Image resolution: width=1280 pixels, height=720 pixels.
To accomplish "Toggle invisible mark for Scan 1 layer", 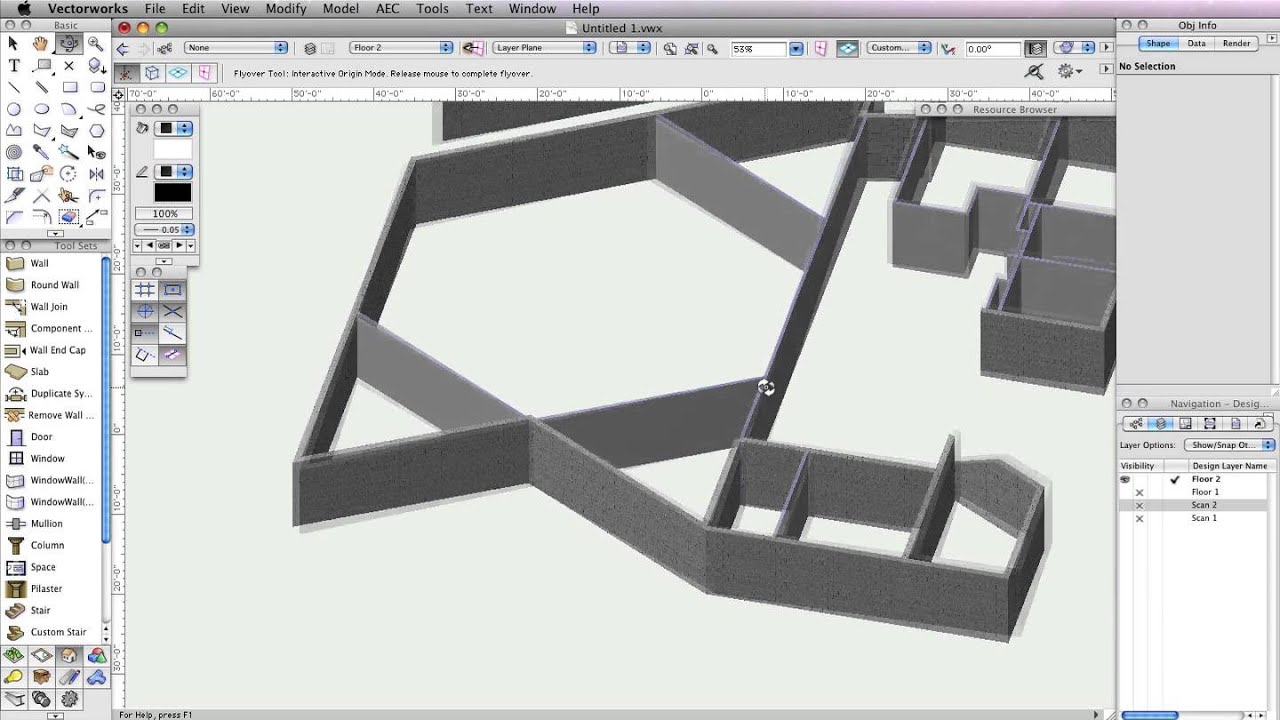I will (x=1139, y=518).
